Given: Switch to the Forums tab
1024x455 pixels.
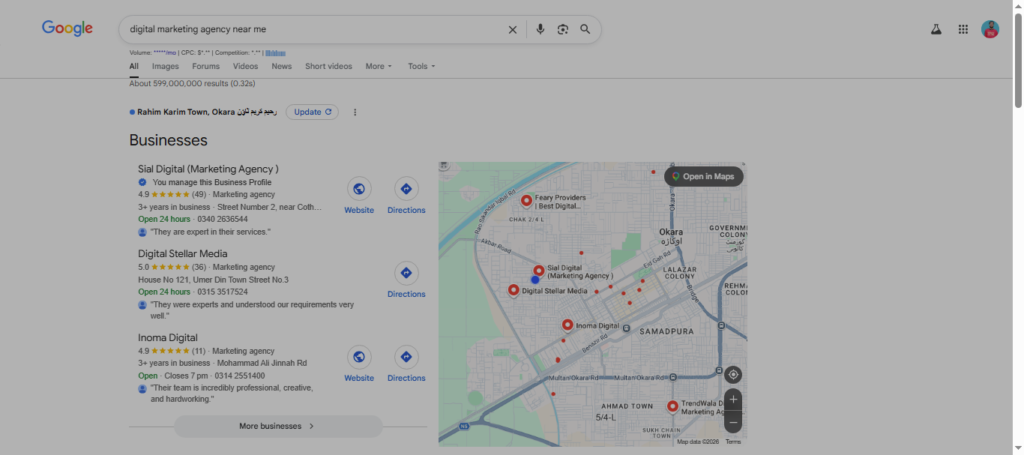Looking at the screenshot, I should 206,66.
